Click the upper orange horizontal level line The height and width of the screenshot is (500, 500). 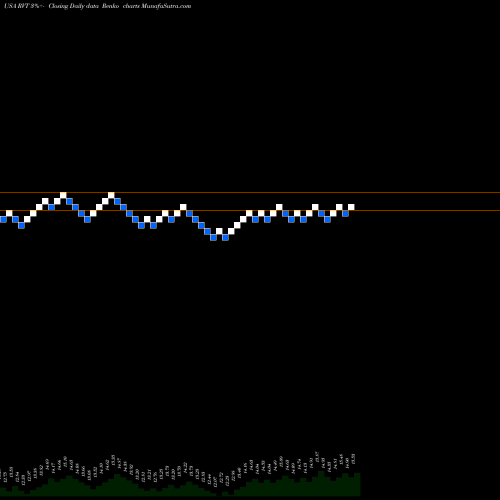point(250,192)
